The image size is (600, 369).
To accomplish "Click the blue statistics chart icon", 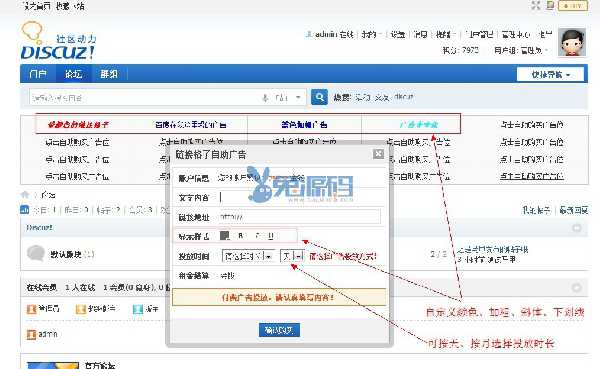I will click(24, 209).
